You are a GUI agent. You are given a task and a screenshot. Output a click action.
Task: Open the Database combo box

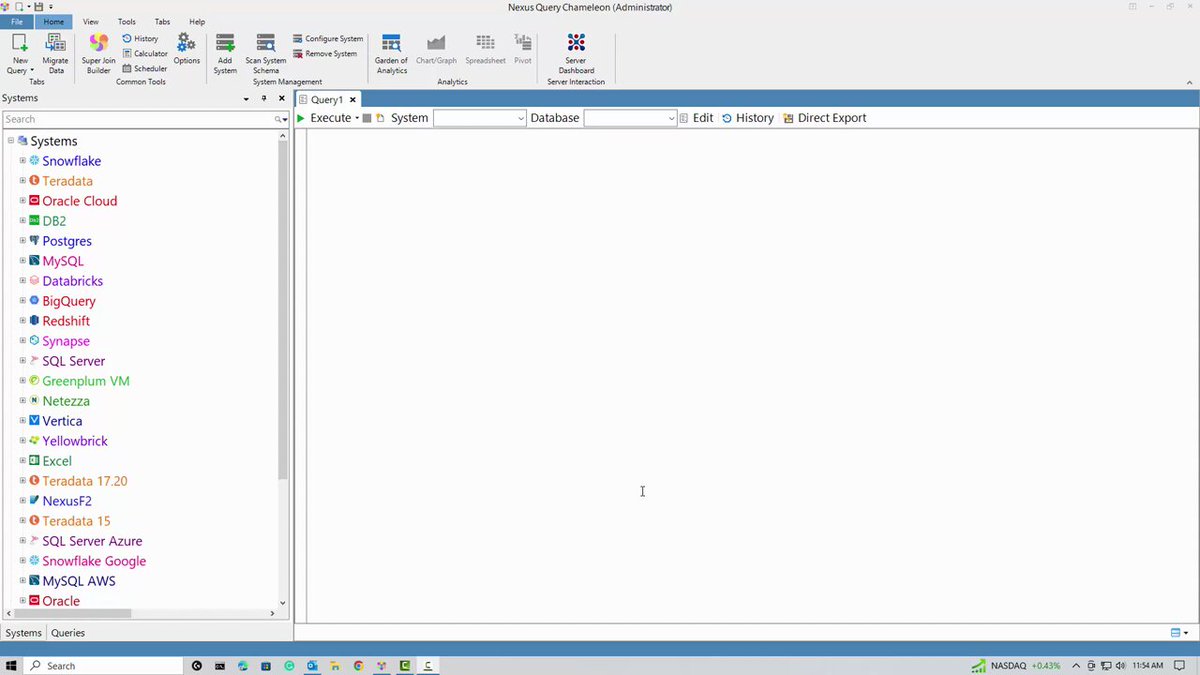point(631,118)
